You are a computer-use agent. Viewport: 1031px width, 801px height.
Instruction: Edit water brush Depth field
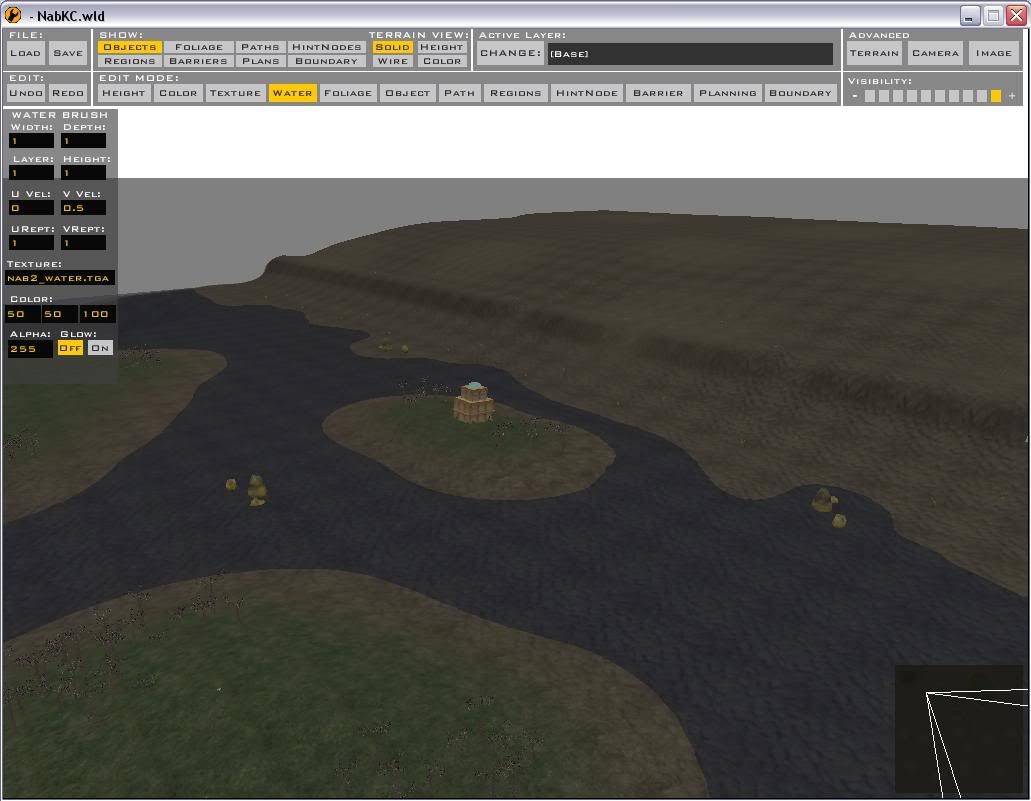pyautogui.click(x=84, y=141)
